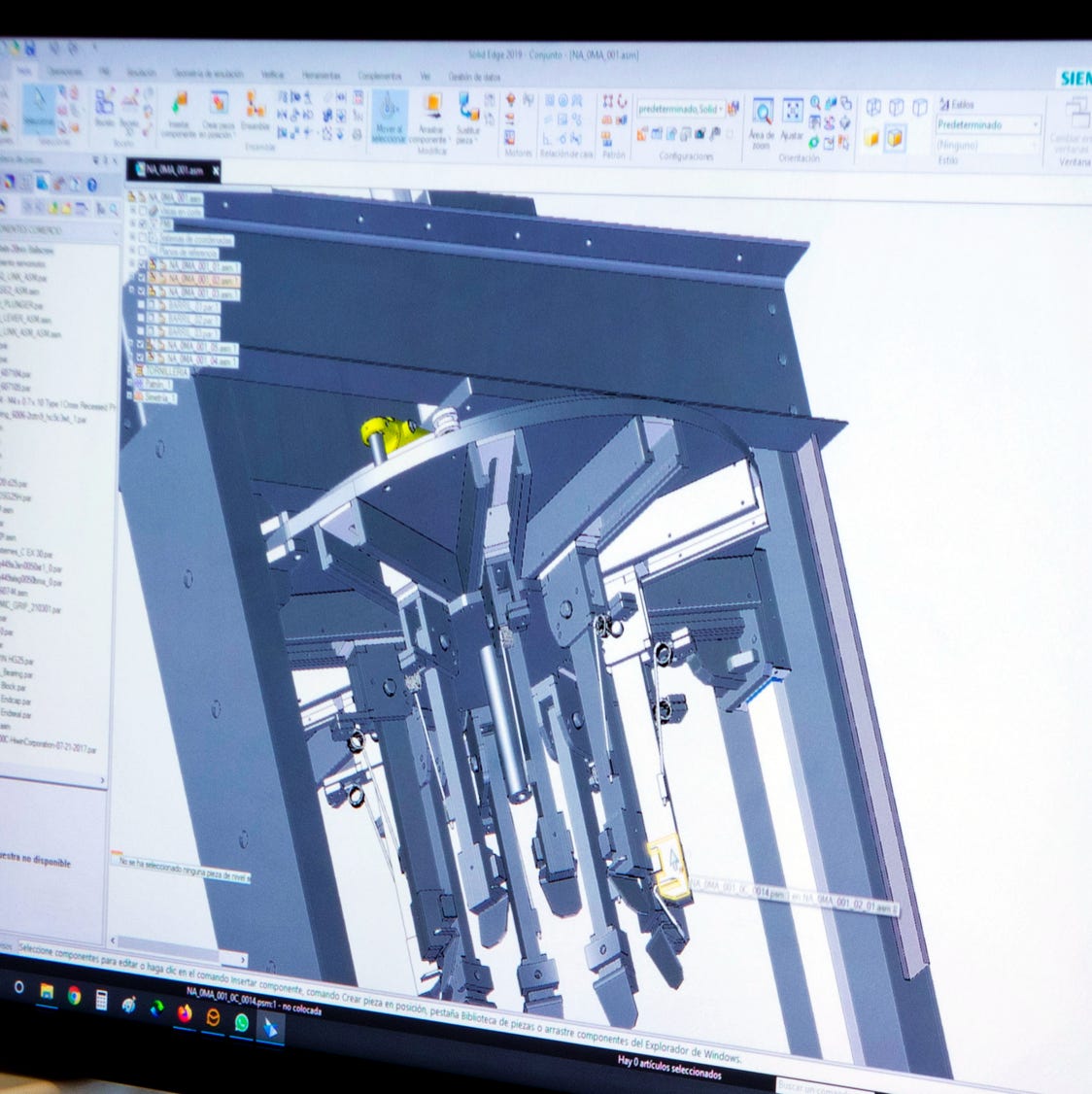Viewport: 1092px width, 1094px height.
Task: Open the Gestión de datos ribbon tab
Action: coord(474,77)
